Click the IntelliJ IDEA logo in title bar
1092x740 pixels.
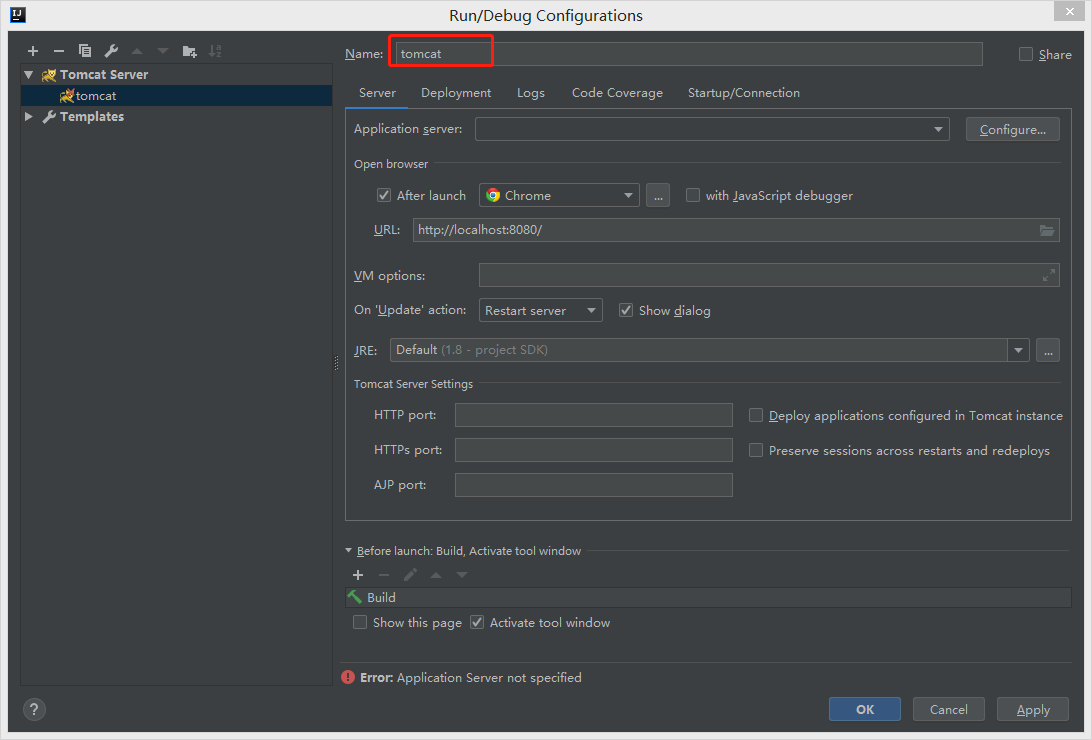pos(18,15)
